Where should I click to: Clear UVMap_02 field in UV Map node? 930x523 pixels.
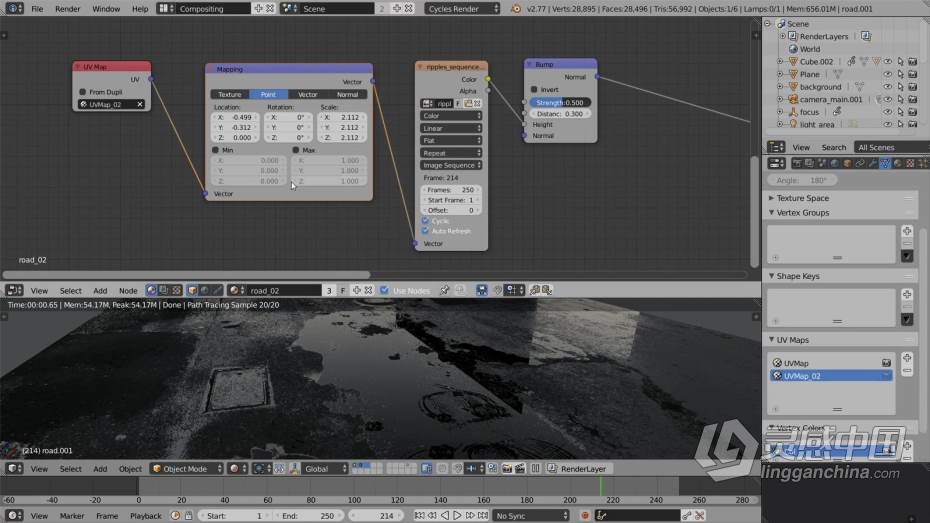click(x=140, y=104)
